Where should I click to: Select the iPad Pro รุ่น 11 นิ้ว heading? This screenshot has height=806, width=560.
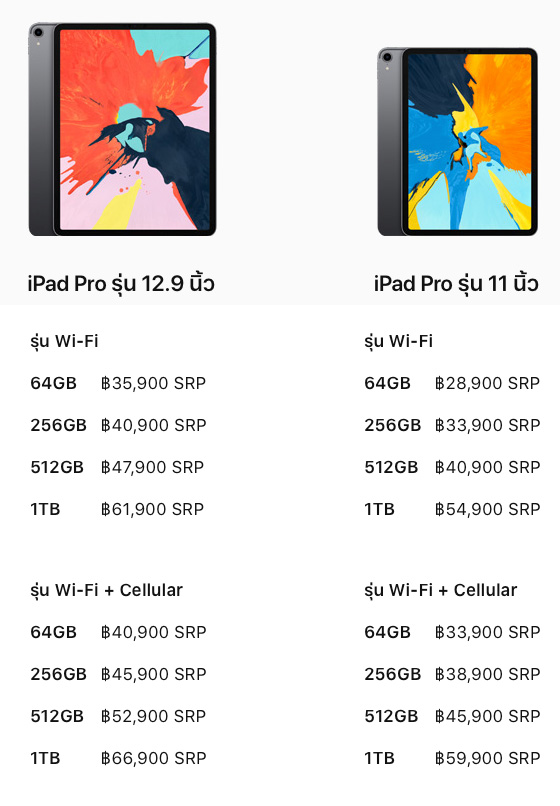[x=456, y=284]
